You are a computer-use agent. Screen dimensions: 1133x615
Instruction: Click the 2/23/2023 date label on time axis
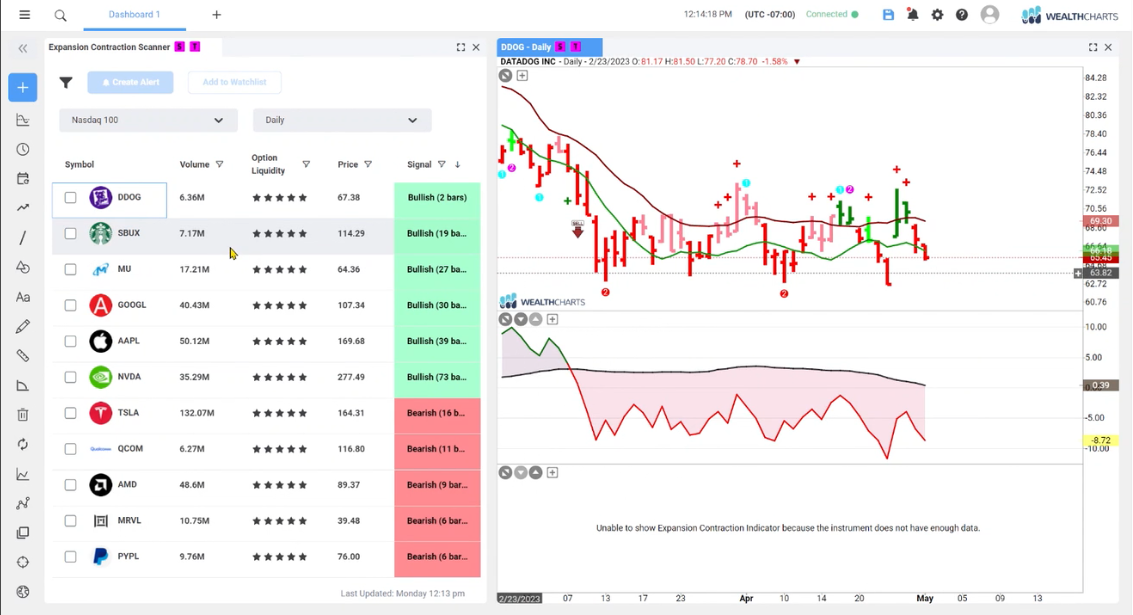pos(520,598)
